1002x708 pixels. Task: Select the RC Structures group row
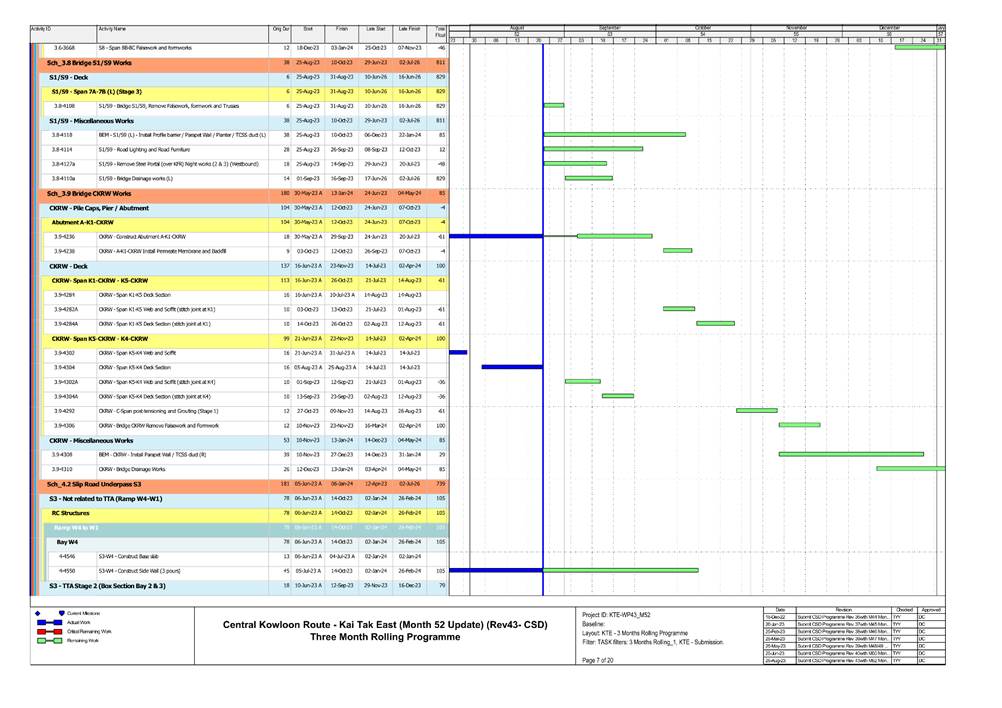71,512
